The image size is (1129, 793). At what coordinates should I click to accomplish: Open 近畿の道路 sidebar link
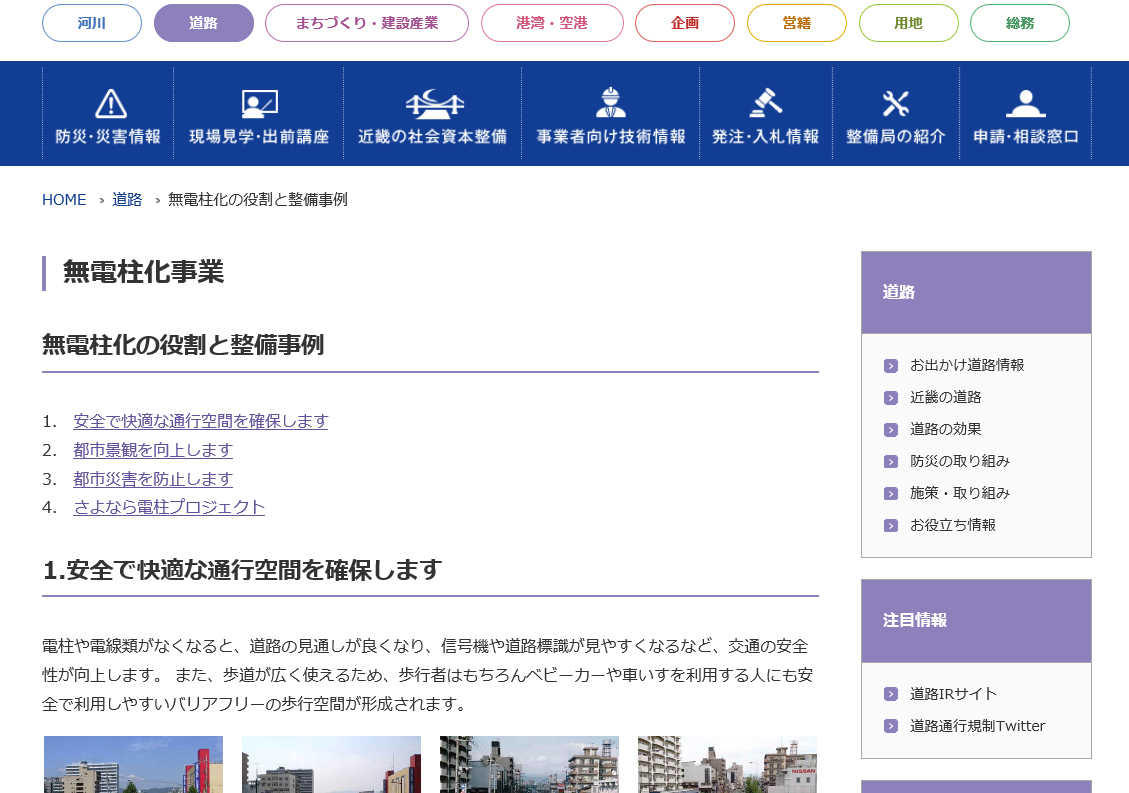945,398
